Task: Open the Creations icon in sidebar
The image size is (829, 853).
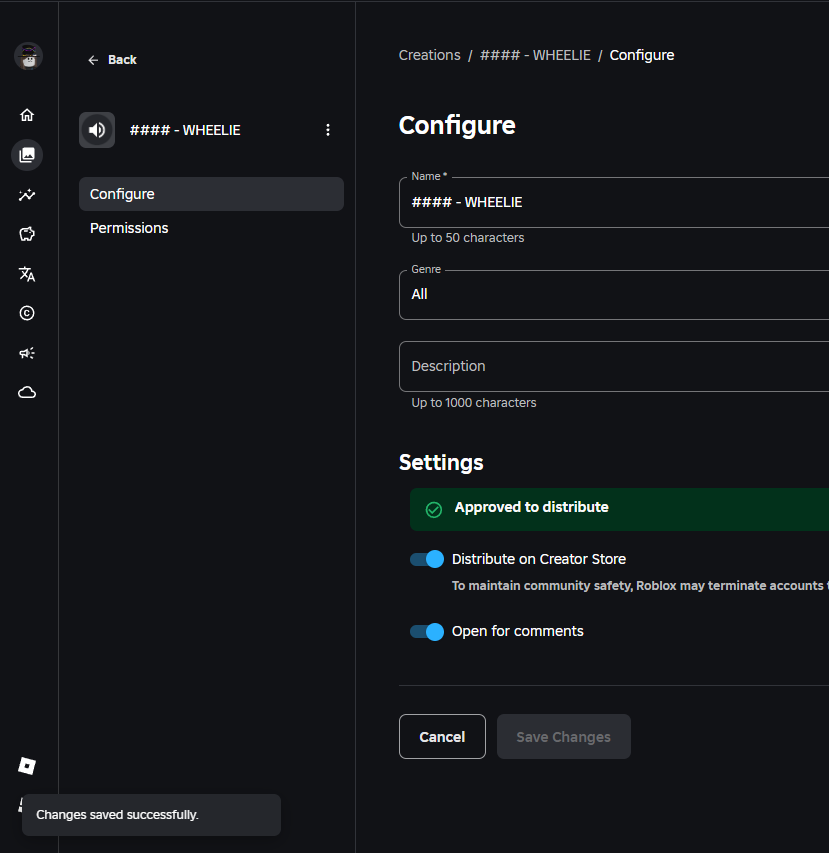Action: [27, 155]
